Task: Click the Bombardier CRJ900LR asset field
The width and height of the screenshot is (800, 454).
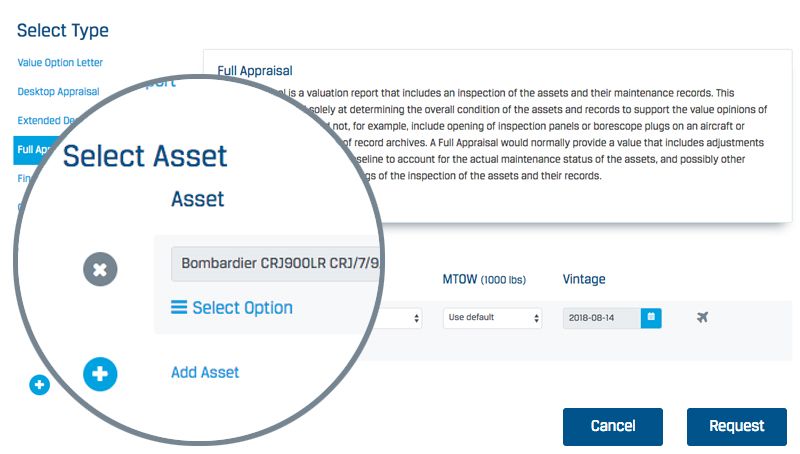Action: (x=274, y=265)
